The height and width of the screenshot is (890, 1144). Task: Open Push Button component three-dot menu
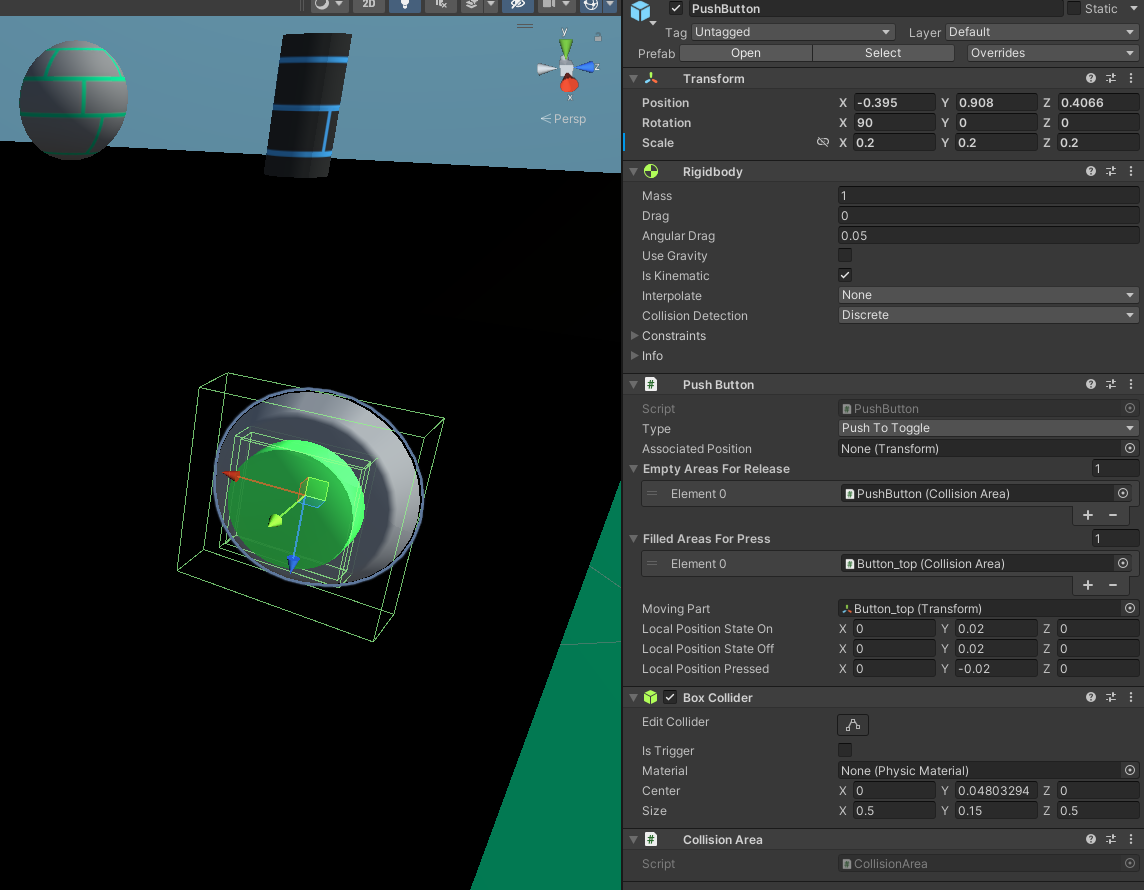[1131, 384]
